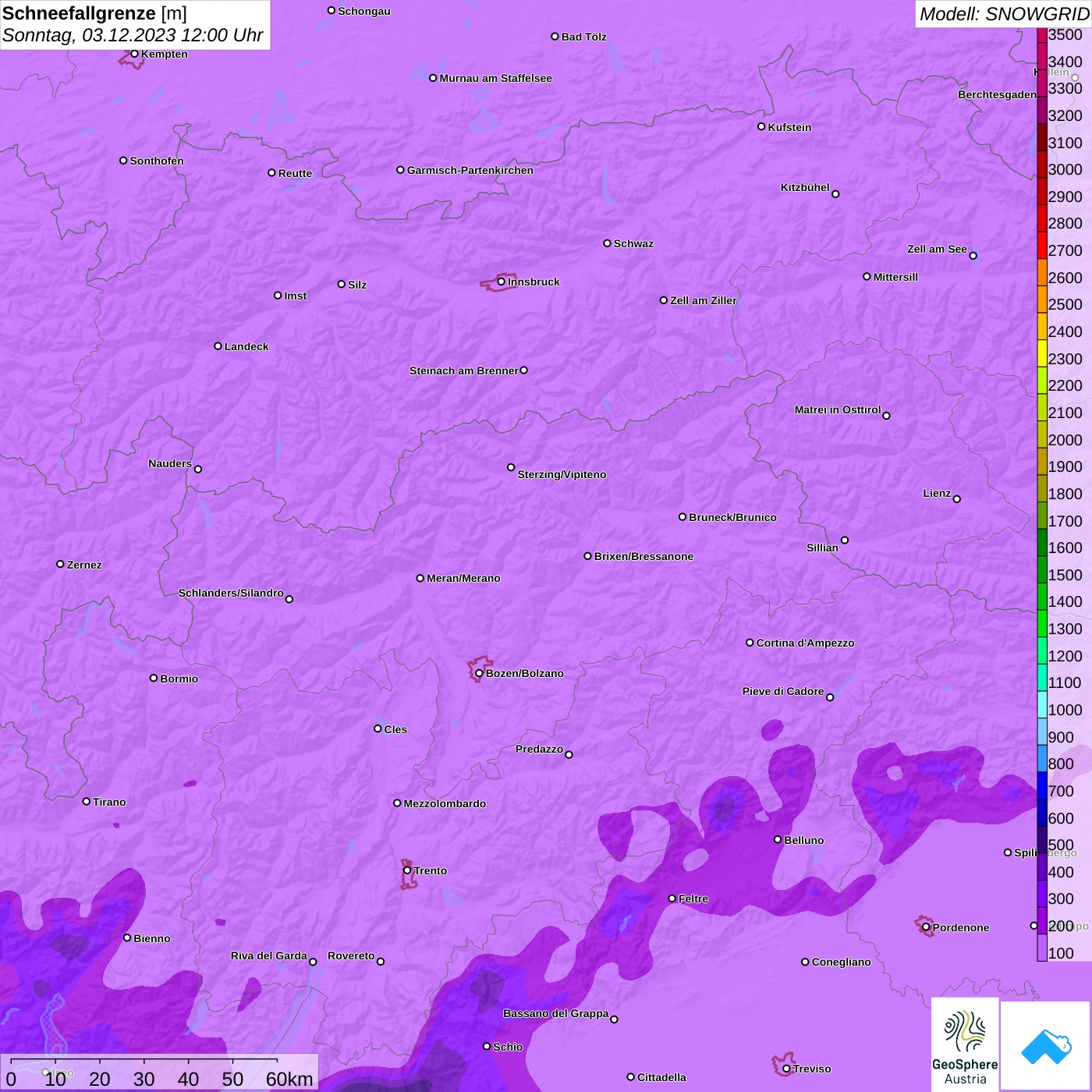Click the Sterzing/Vipiteno label
This screenshot has width=1092, height=1092.
pyautogui.click(x=562, y=474)
